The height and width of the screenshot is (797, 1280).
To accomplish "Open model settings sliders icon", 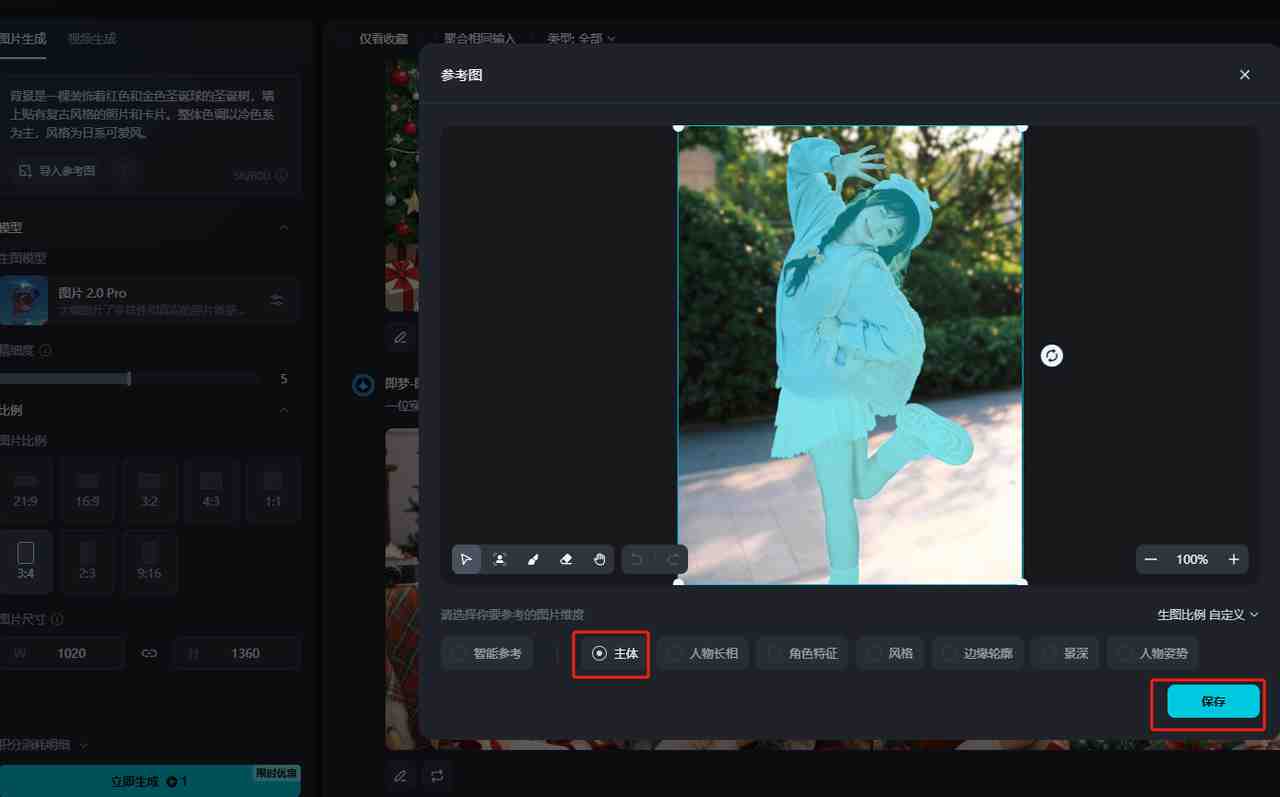I will 277,300.
